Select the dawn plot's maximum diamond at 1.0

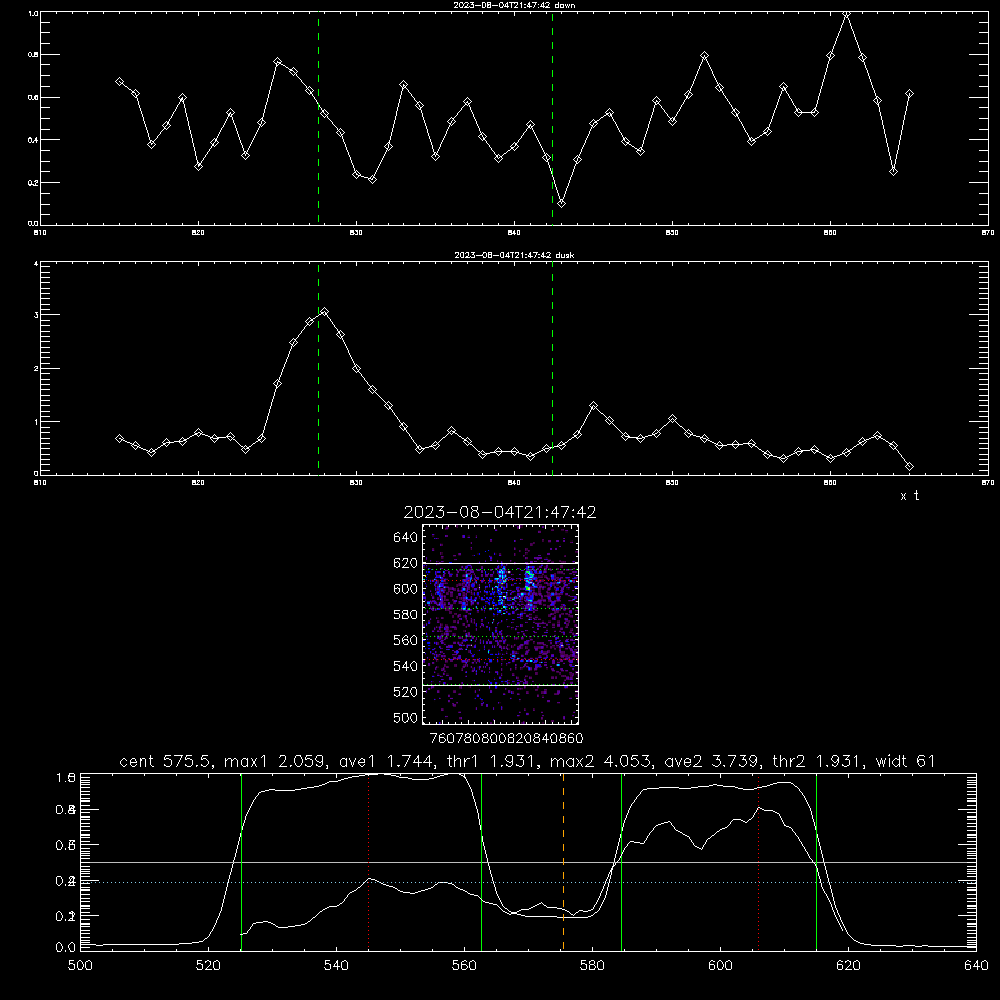[x=846, y=13]
